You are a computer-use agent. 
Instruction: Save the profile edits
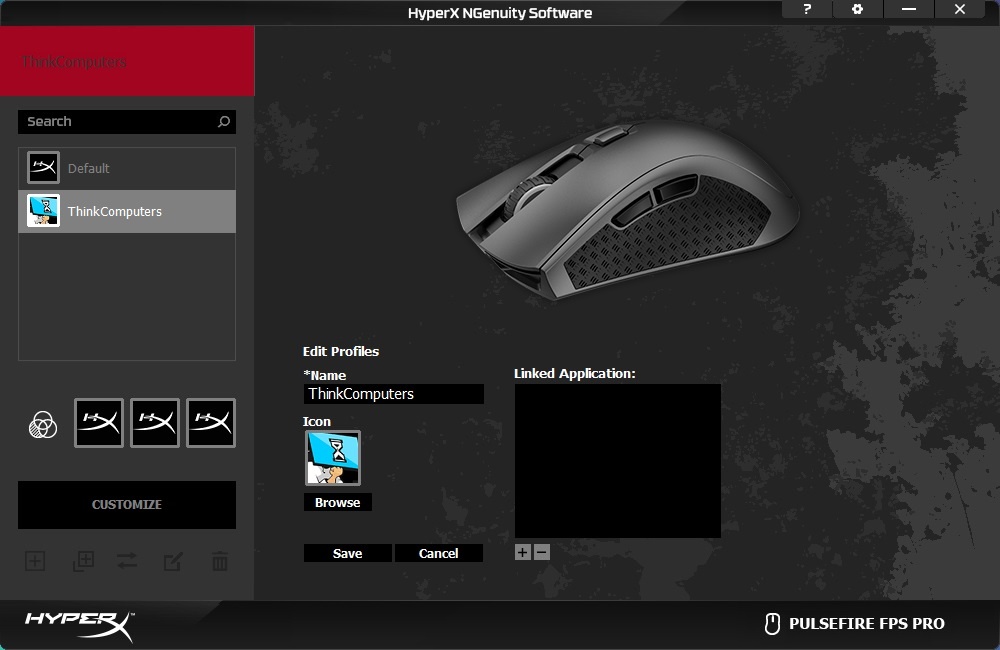click(348, 553)
